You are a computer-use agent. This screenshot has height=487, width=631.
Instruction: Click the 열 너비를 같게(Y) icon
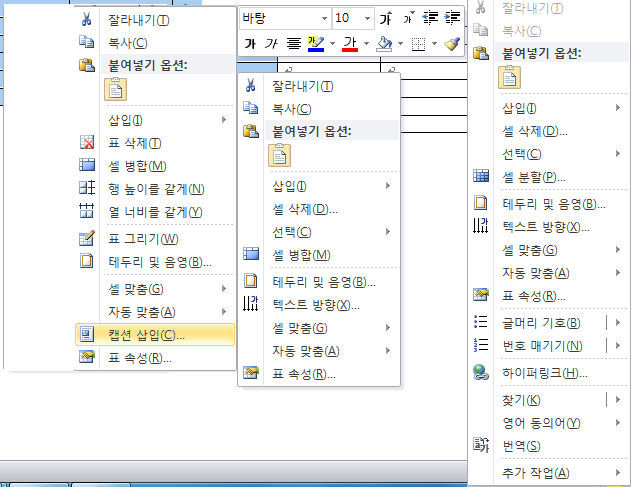[87, 211]
